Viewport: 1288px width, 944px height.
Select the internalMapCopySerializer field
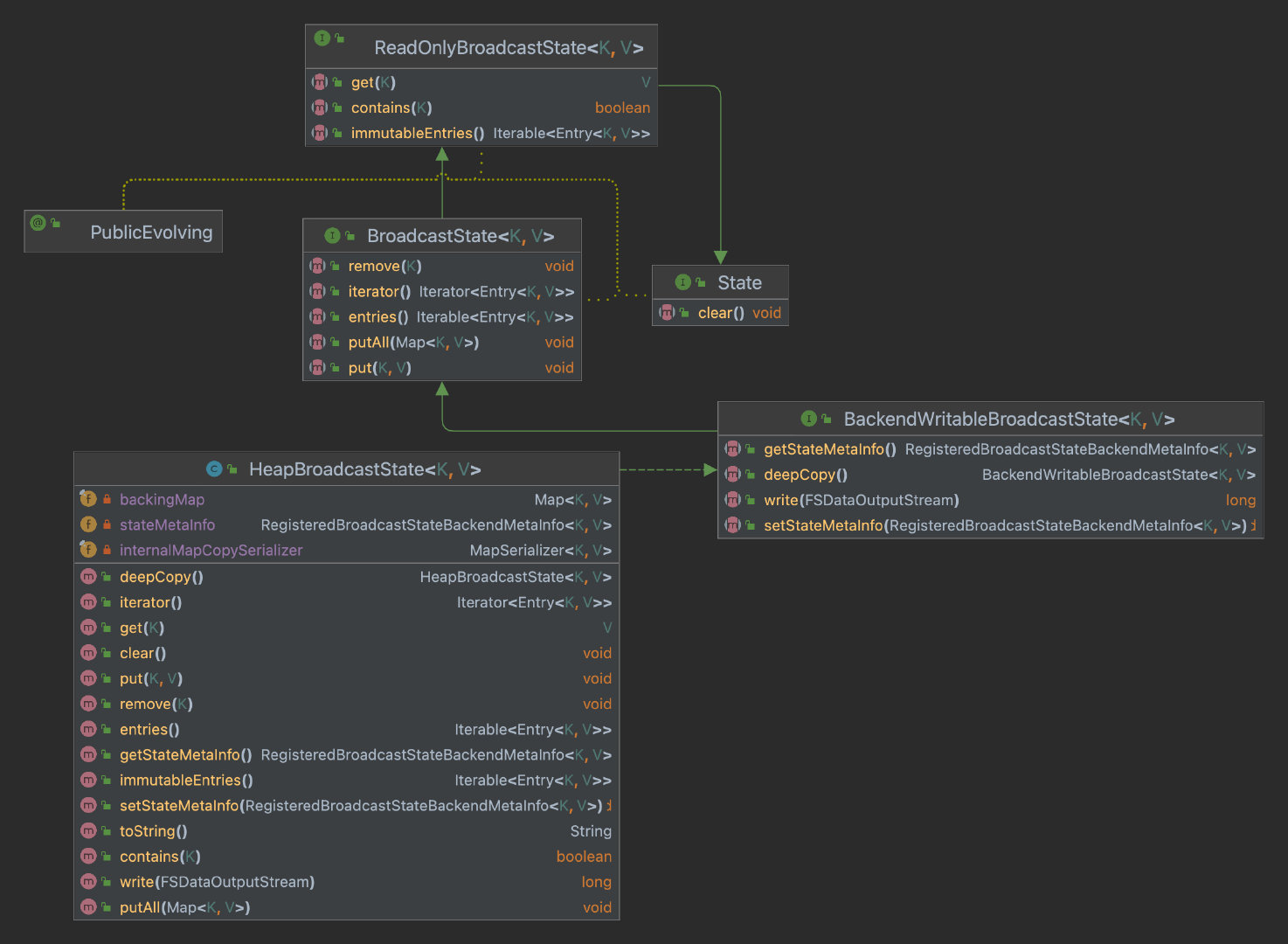point(211,550)
